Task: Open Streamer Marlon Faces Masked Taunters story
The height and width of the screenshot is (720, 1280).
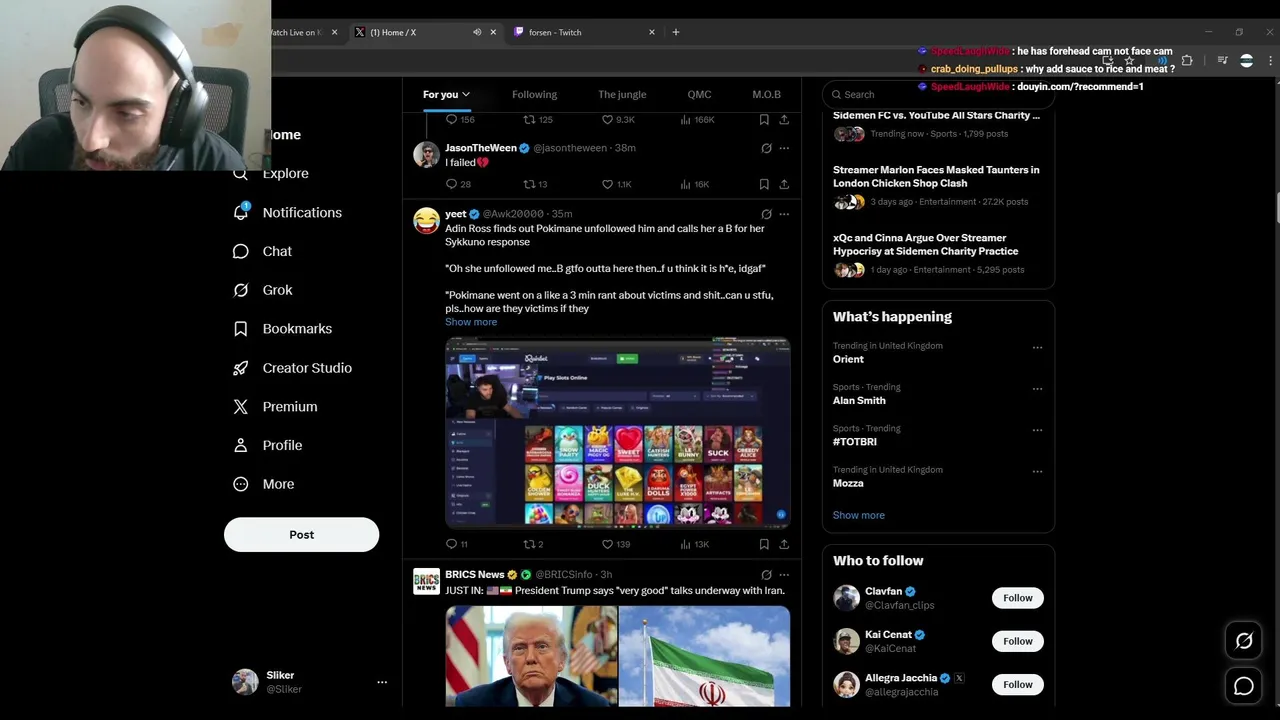Action: [936, 176]
